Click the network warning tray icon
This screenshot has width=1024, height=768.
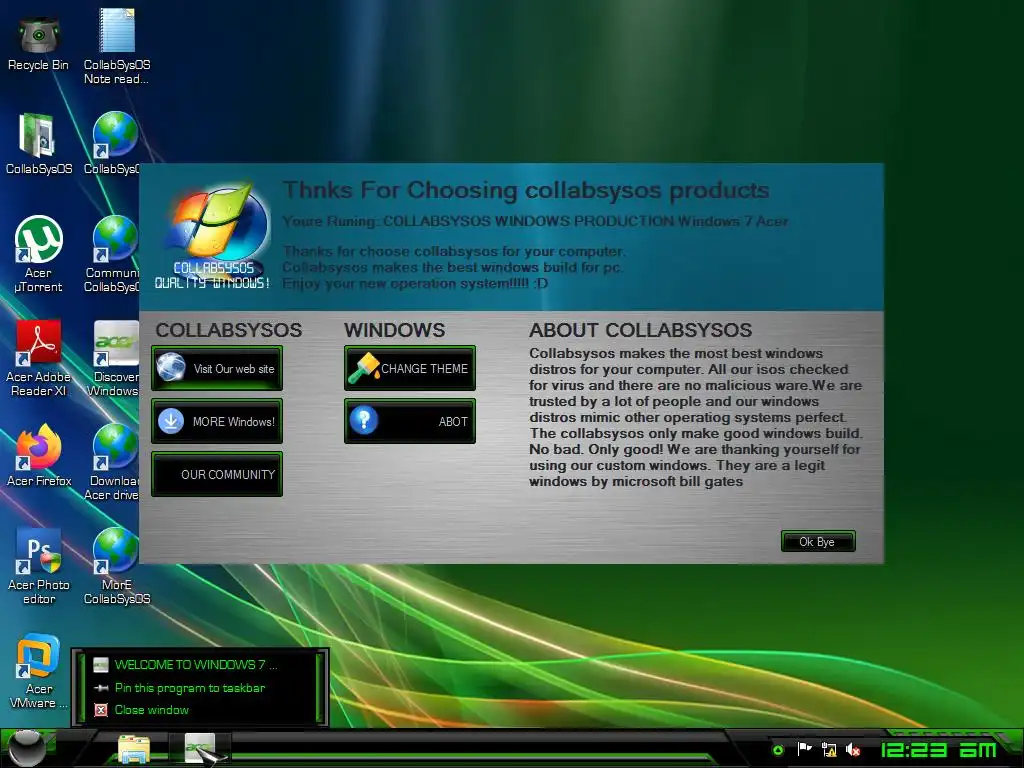click(x=829, y=750)
